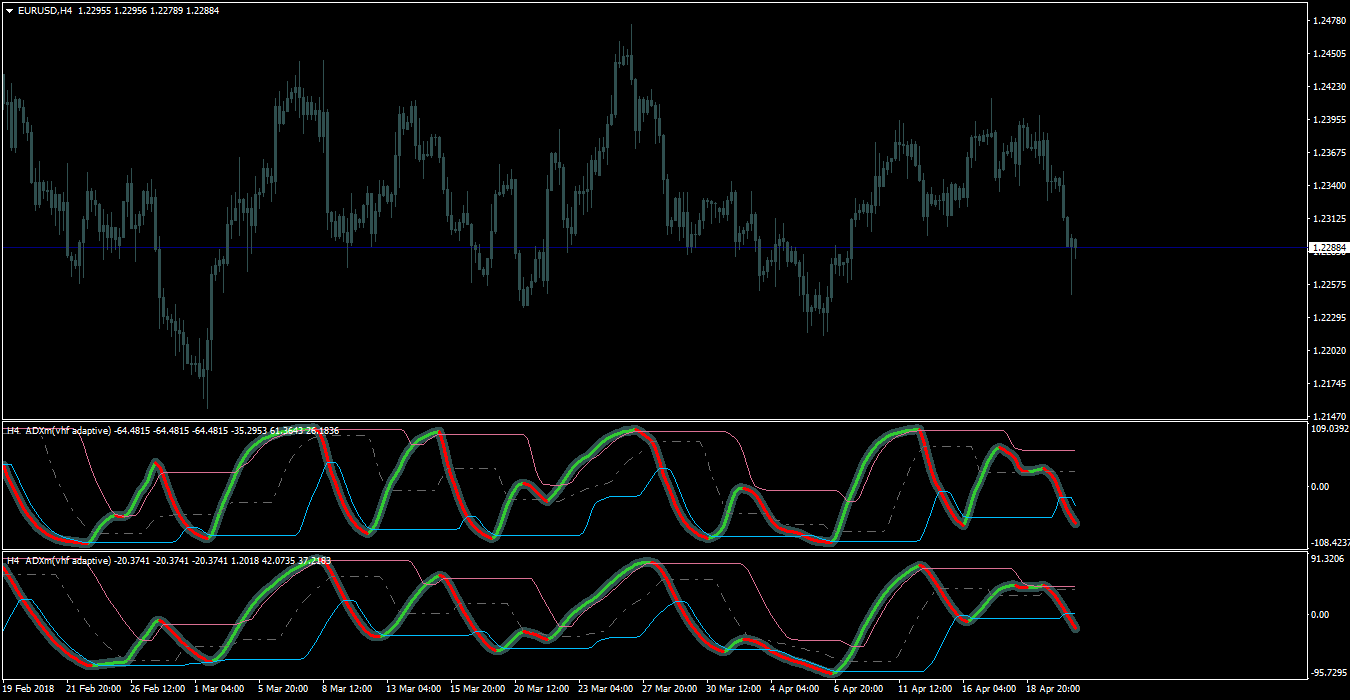
Task: Click the EURUSD,H4 chart title text
Action: [44, 10]
